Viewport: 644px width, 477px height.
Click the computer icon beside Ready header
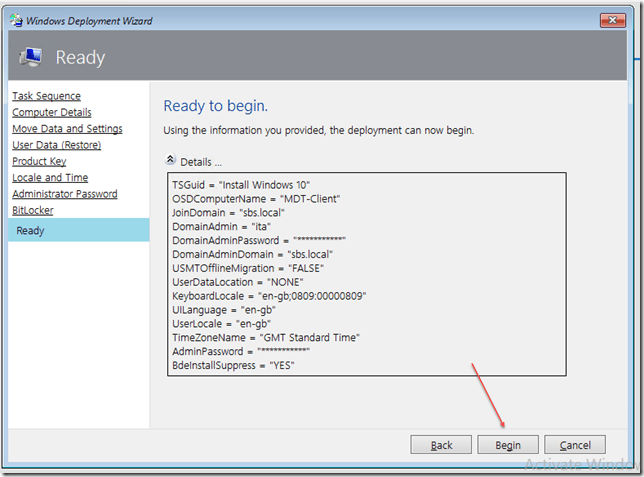click(28, 57)
